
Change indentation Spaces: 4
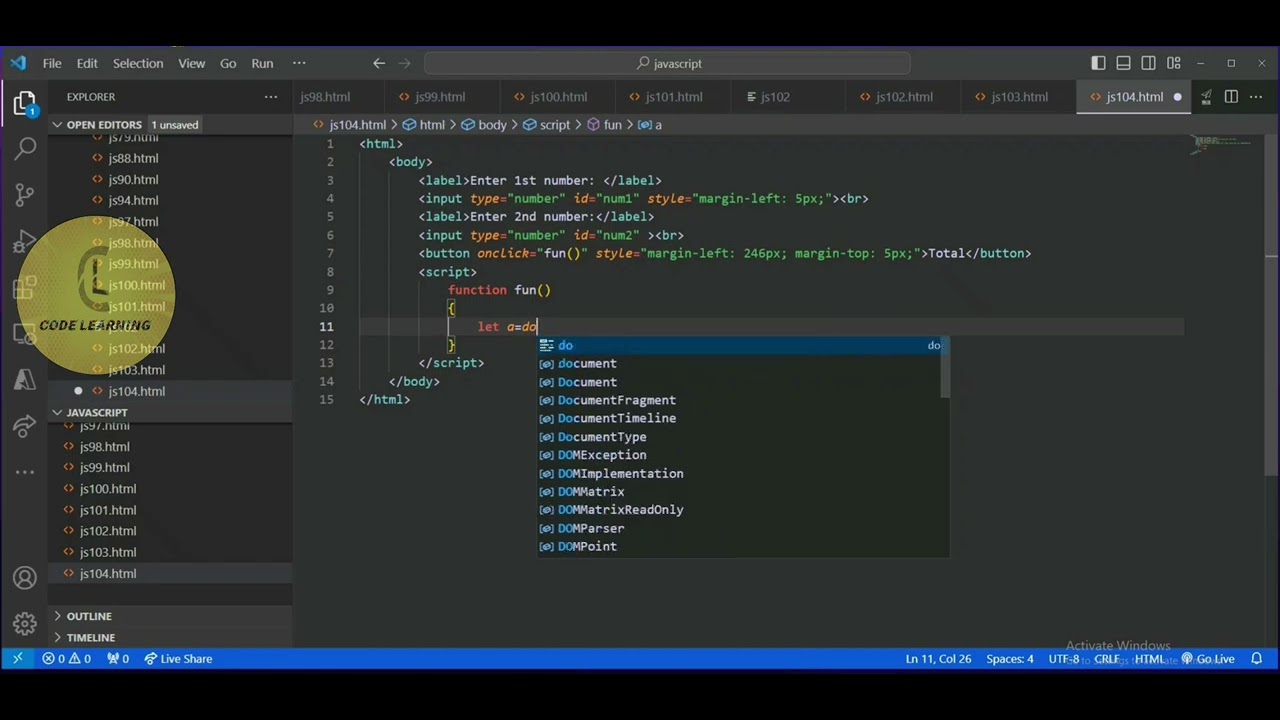click(1010, 659)
